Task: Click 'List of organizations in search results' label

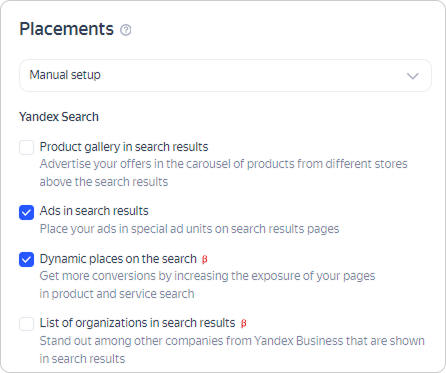Action: pyautogui.click(x=137, y=323)
